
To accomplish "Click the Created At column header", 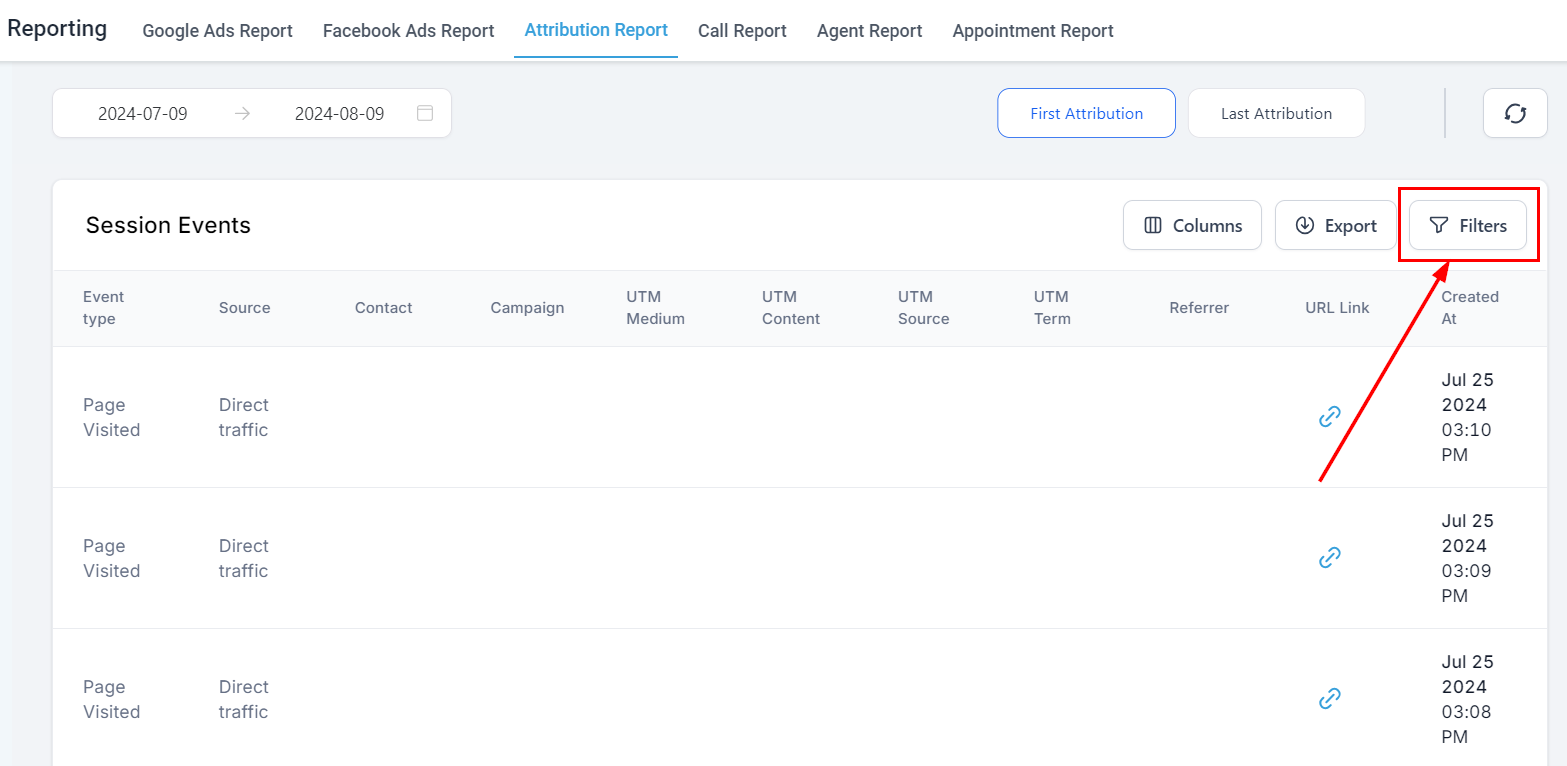I will (1469, 307).
